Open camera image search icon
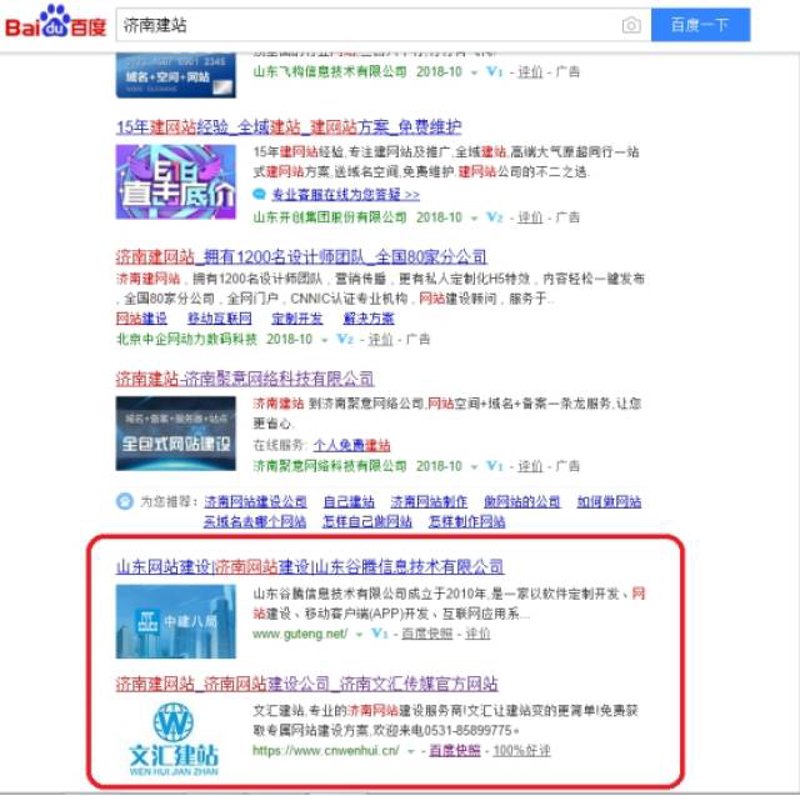Viewport: 800px width, 796px height. coord(631,25)
